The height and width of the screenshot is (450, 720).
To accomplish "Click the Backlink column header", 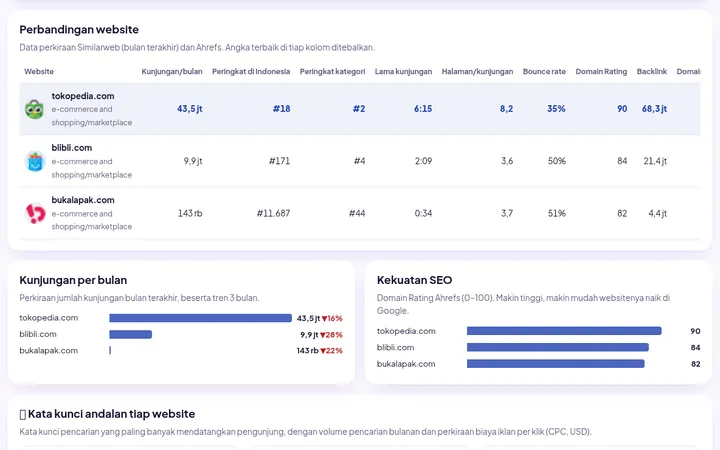I will click(652, 72).
